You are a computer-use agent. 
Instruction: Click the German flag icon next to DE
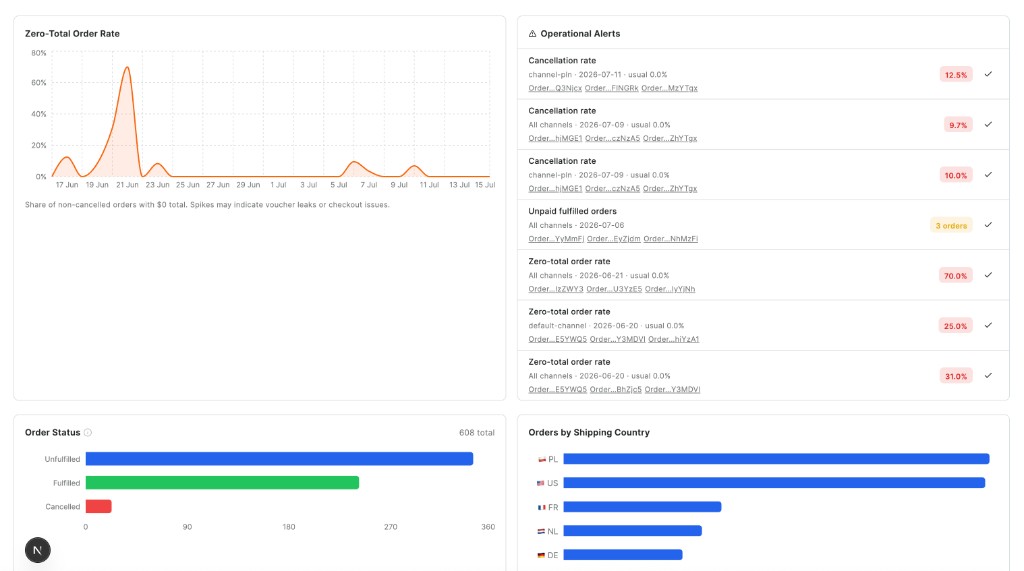[541, 555]
